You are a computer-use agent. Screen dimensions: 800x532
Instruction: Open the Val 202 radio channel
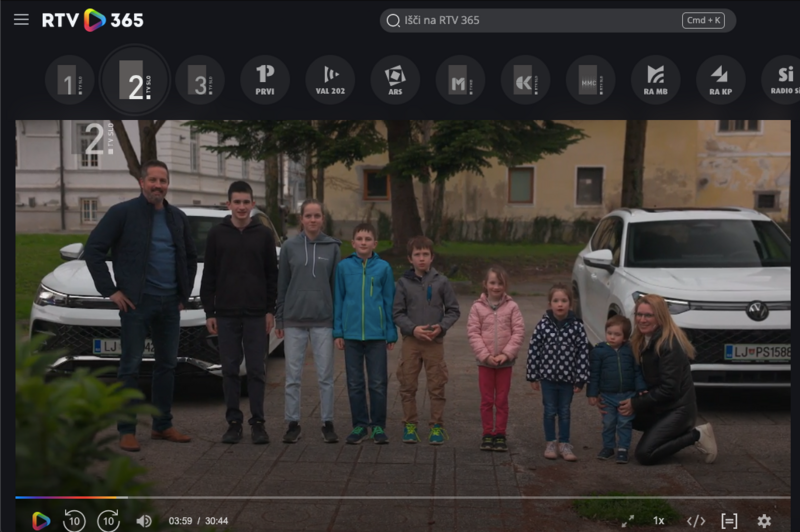coord(330,80)
